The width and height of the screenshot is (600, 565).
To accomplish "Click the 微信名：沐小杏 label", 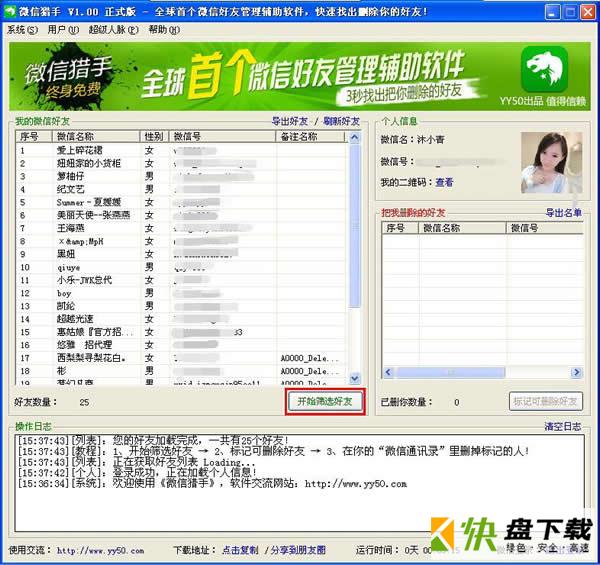I will click(412, 140).
